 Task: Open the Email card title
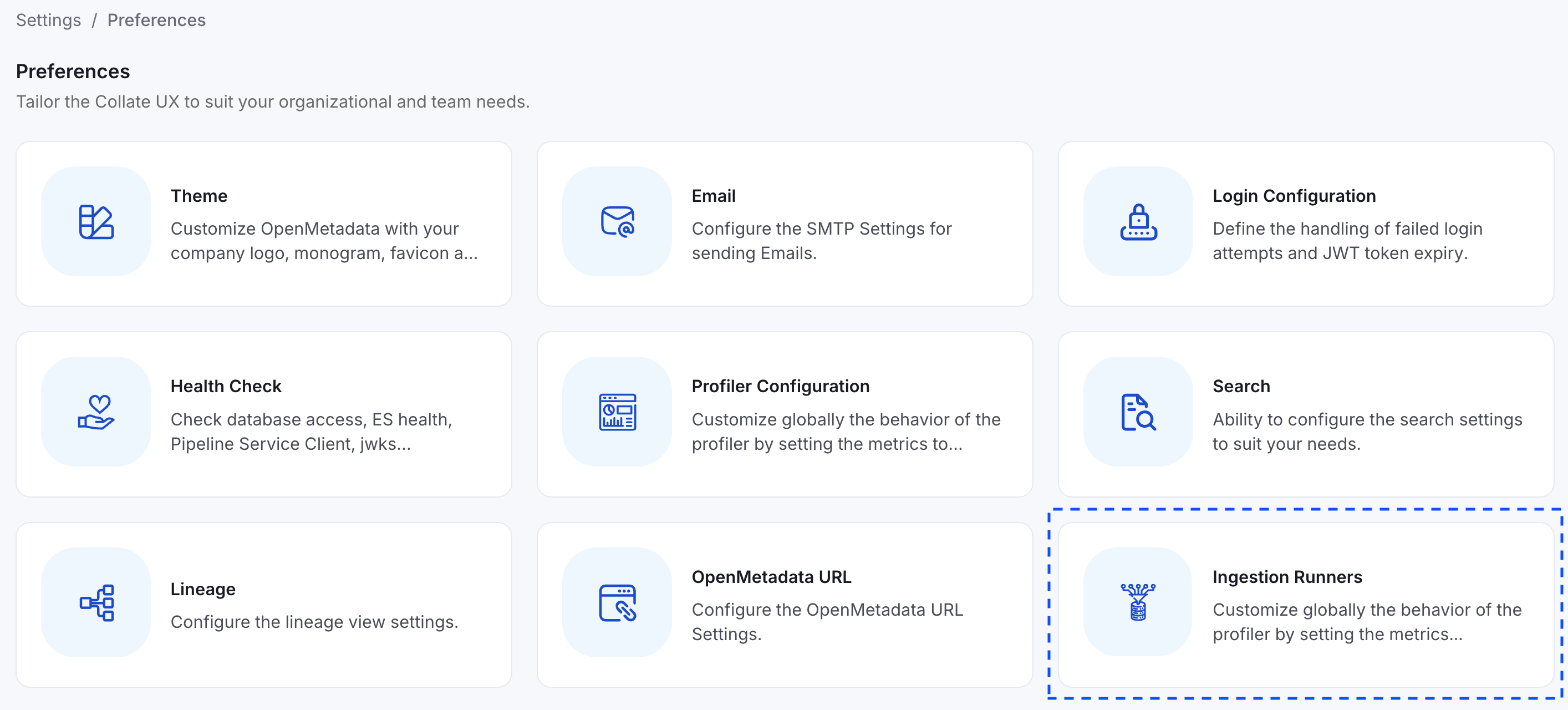pyautogui.click(x=714, y=196)
